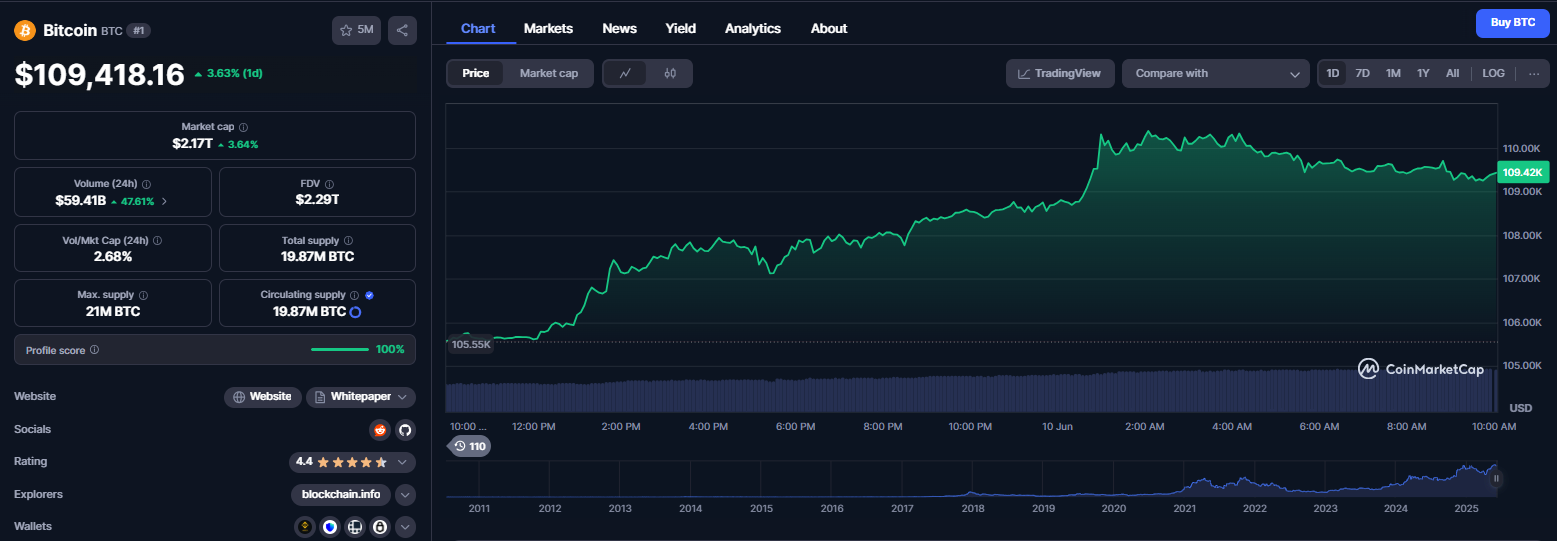Add Bitcoin to watchlist via star 5M
The width and height of the screenshot is (1557, 541).
tap(357, 30)
